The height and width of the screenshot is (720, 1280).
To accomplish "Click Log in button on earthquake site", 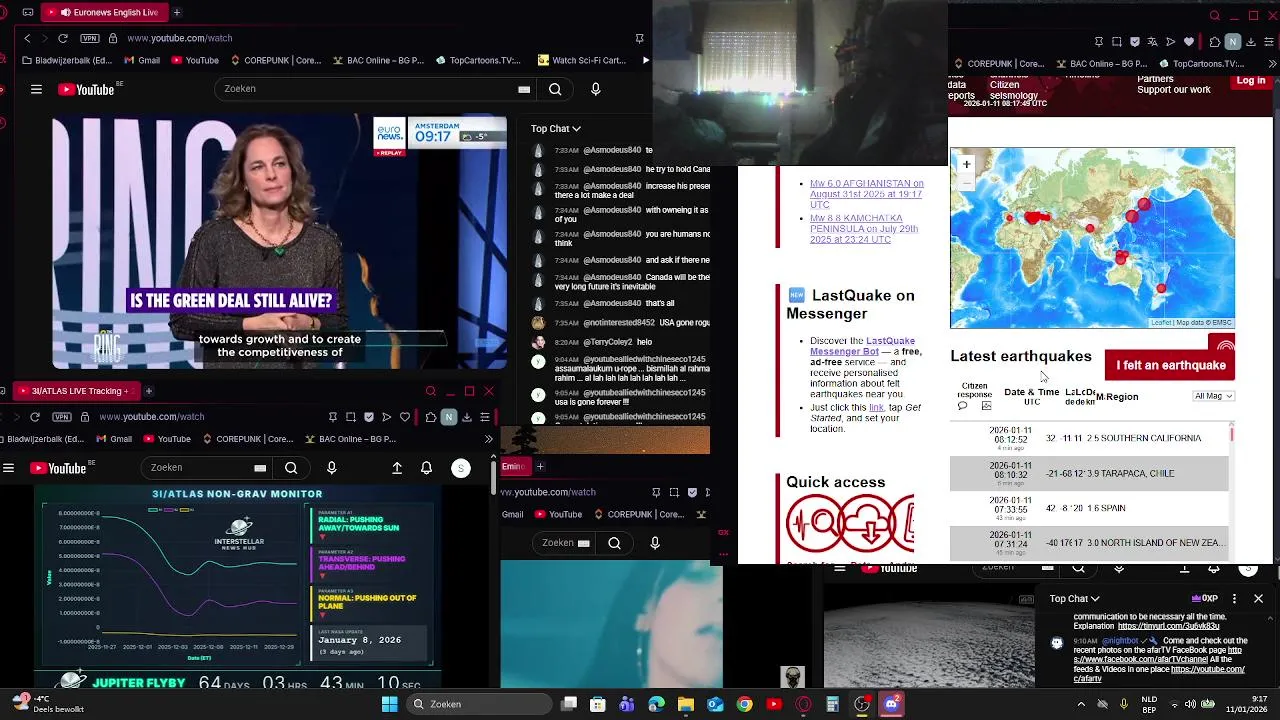I will 1251,81.
